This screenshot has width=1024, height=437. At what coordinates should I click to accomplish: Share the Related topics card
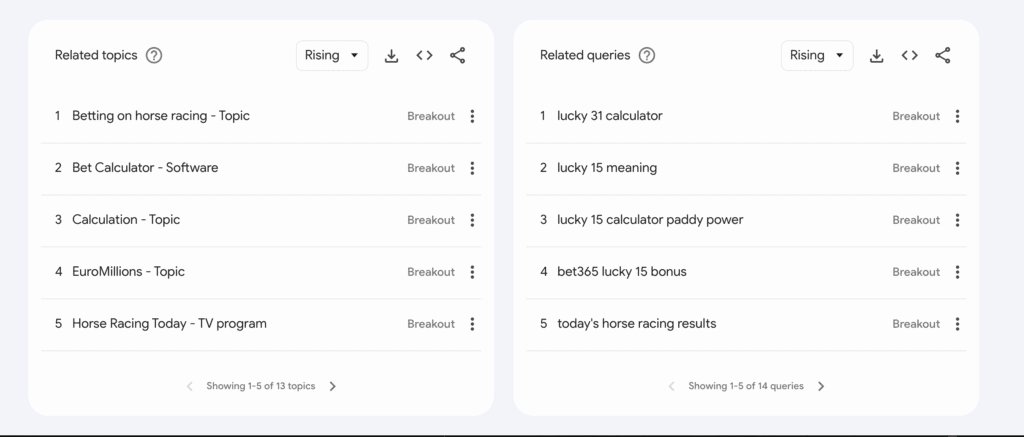(x=457, y=56)
